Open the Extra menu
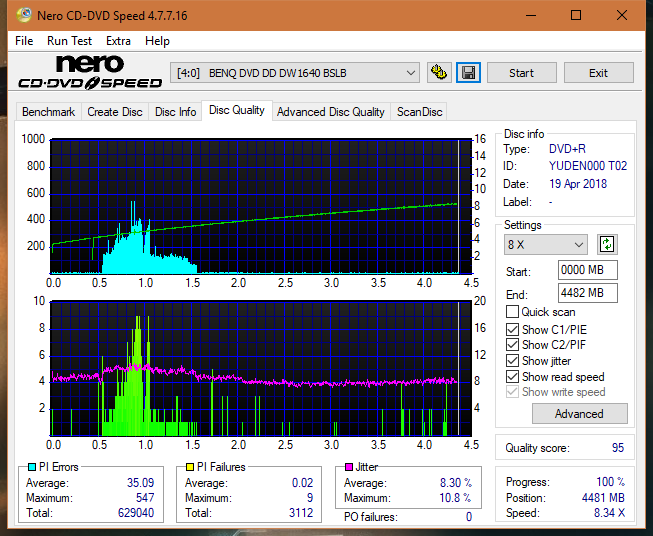653x536 pixels. [118, 41]
